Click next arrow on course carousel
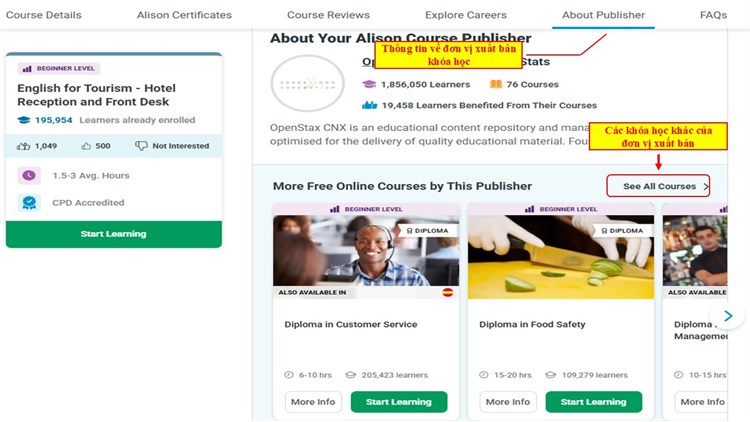 click(728, 316)
